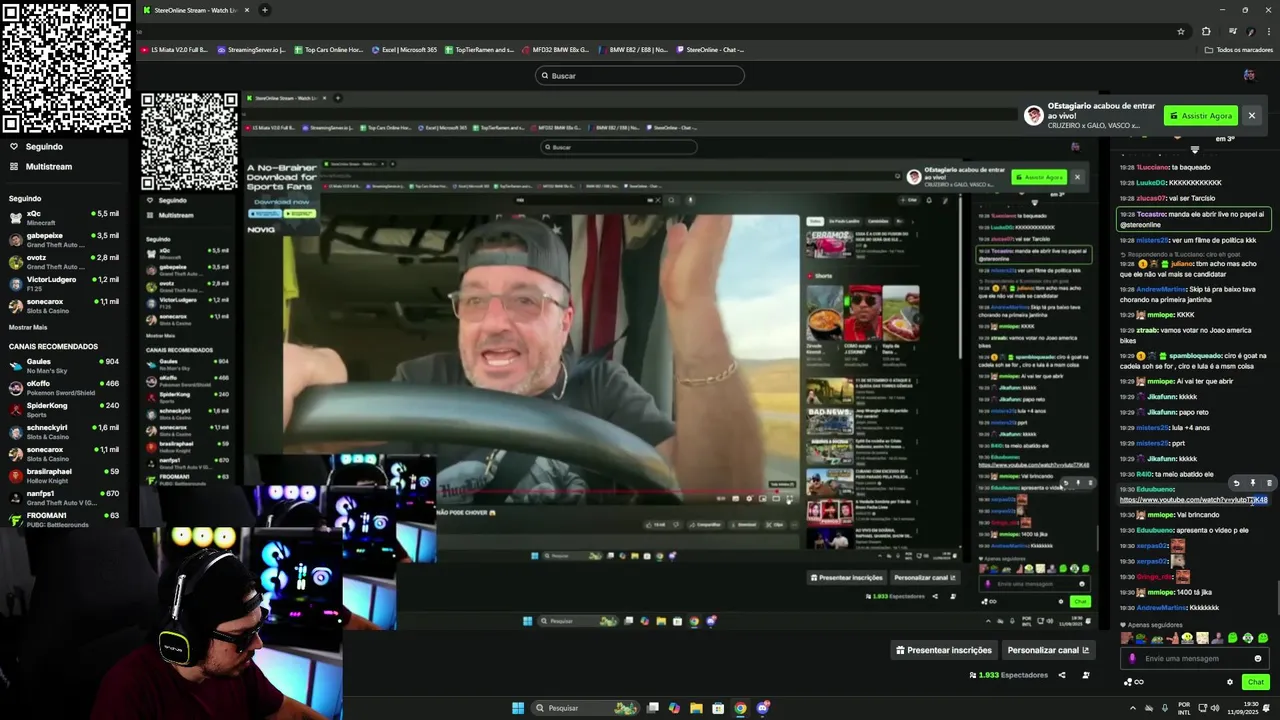Open nanfps1 recommended channel

coord(64,497)
